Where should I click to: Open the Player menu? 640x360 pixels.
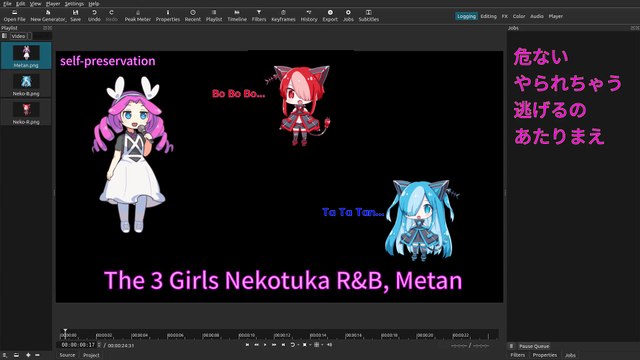(x=53, y=4)
